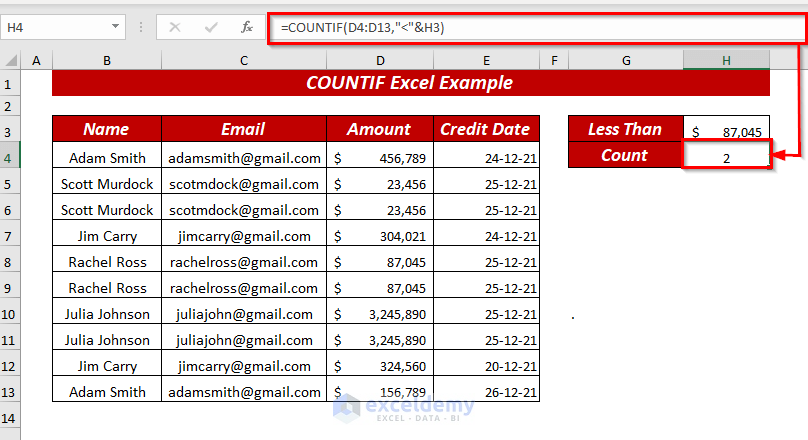Screen dimensions: 808x440
Task: Select column F header
Action: point(554,61)
